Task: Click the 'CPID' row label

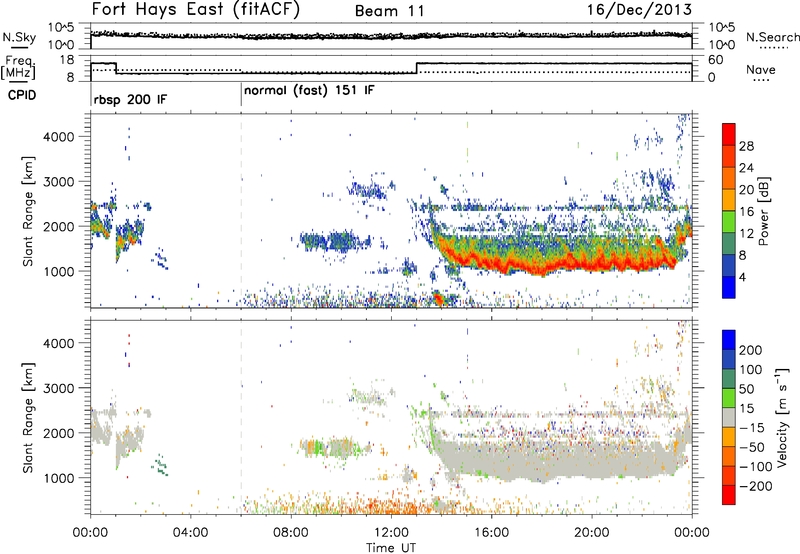Action: click(x=22, y=95)
